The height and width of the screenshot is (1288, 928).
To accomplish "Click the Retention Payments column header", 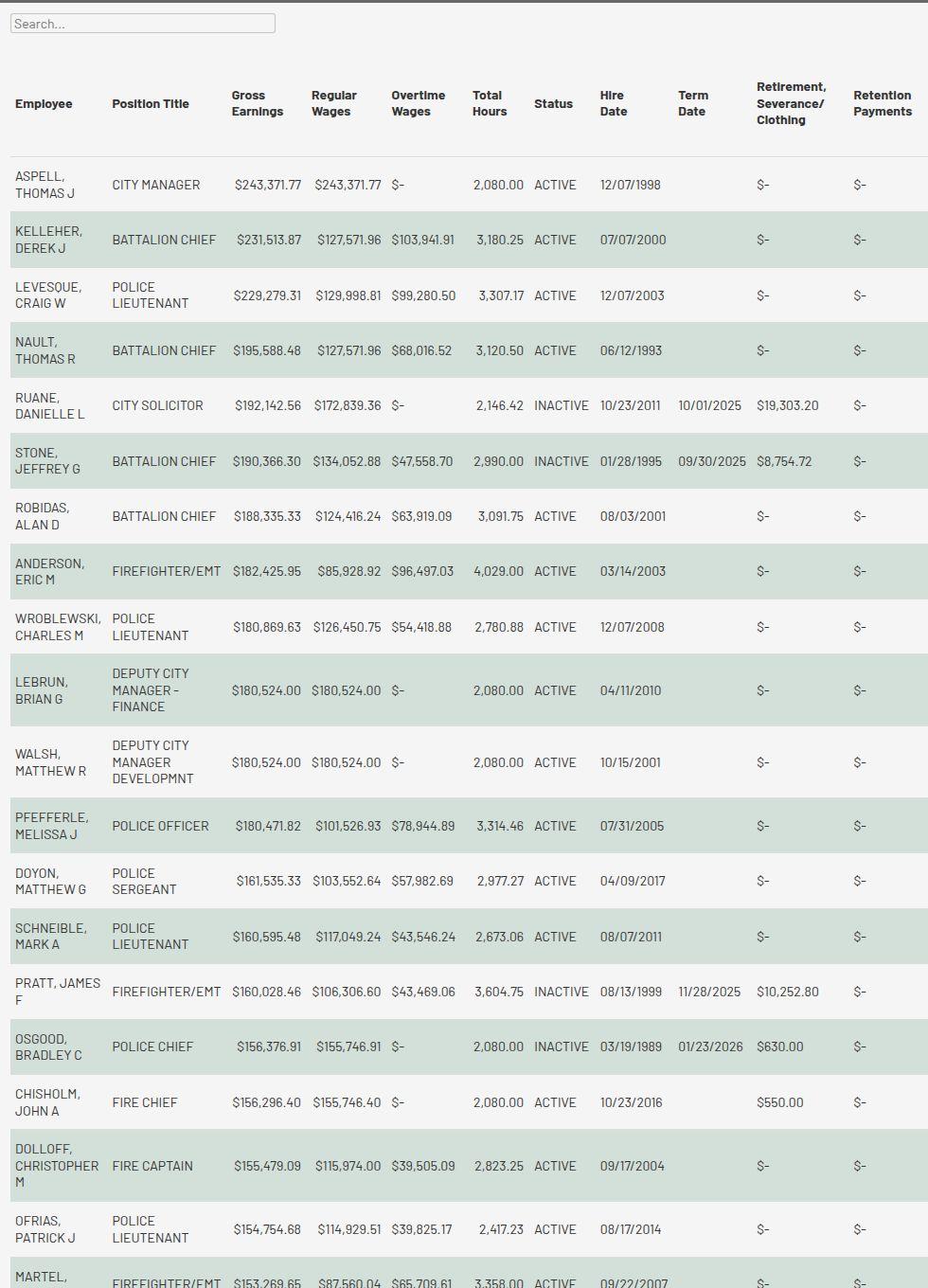I will pos(882,103).
